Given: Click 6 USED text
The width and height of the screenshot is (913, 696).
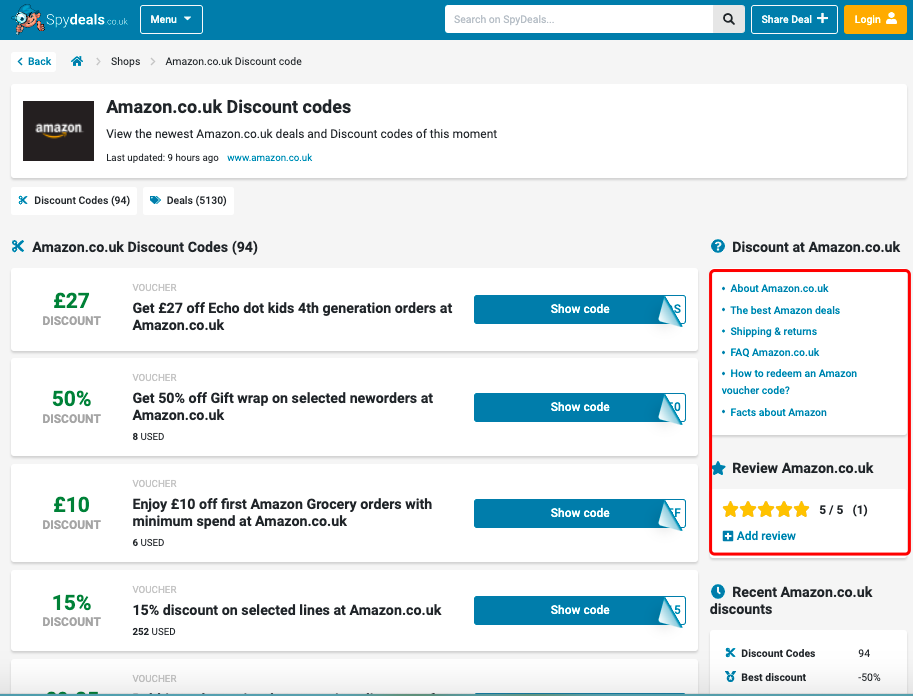Looking at the screenshot, I should click(148, 543).
